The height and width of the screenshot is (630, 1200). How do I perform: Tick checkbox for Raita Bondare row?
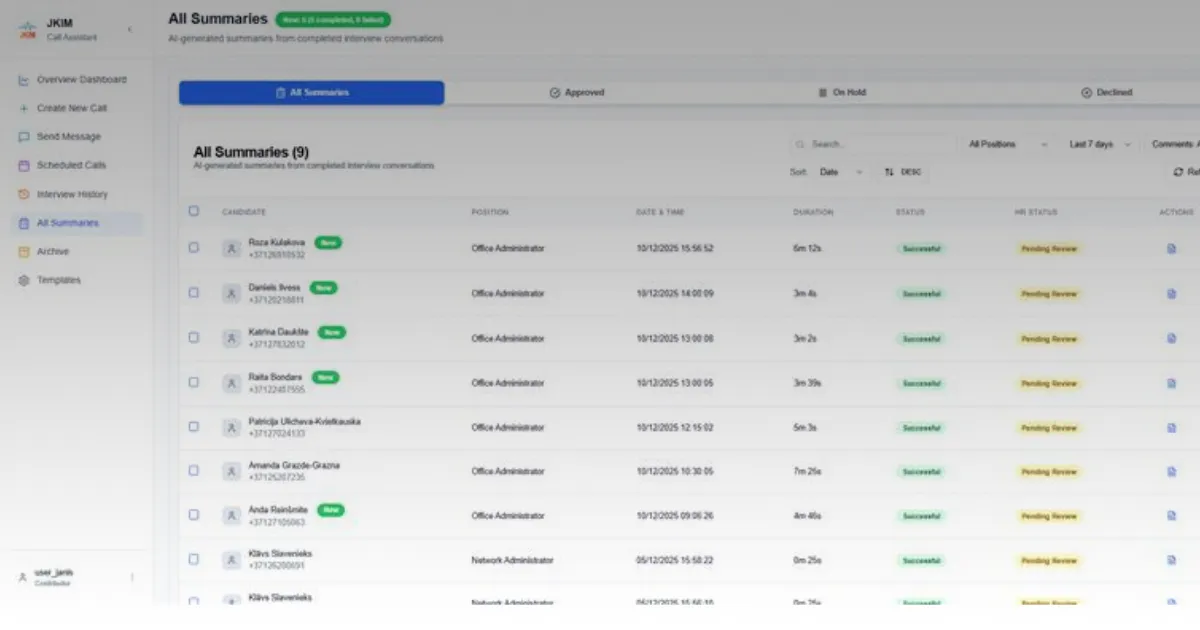[194, 382]
